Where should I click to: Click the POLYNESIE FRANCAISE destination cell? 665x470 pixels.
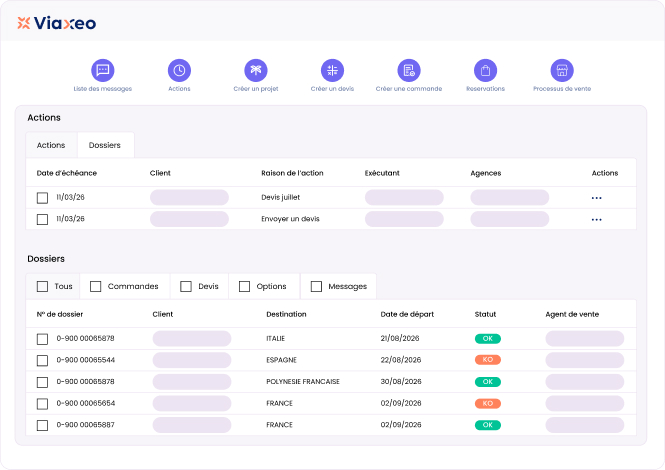[x=303, y=382]
